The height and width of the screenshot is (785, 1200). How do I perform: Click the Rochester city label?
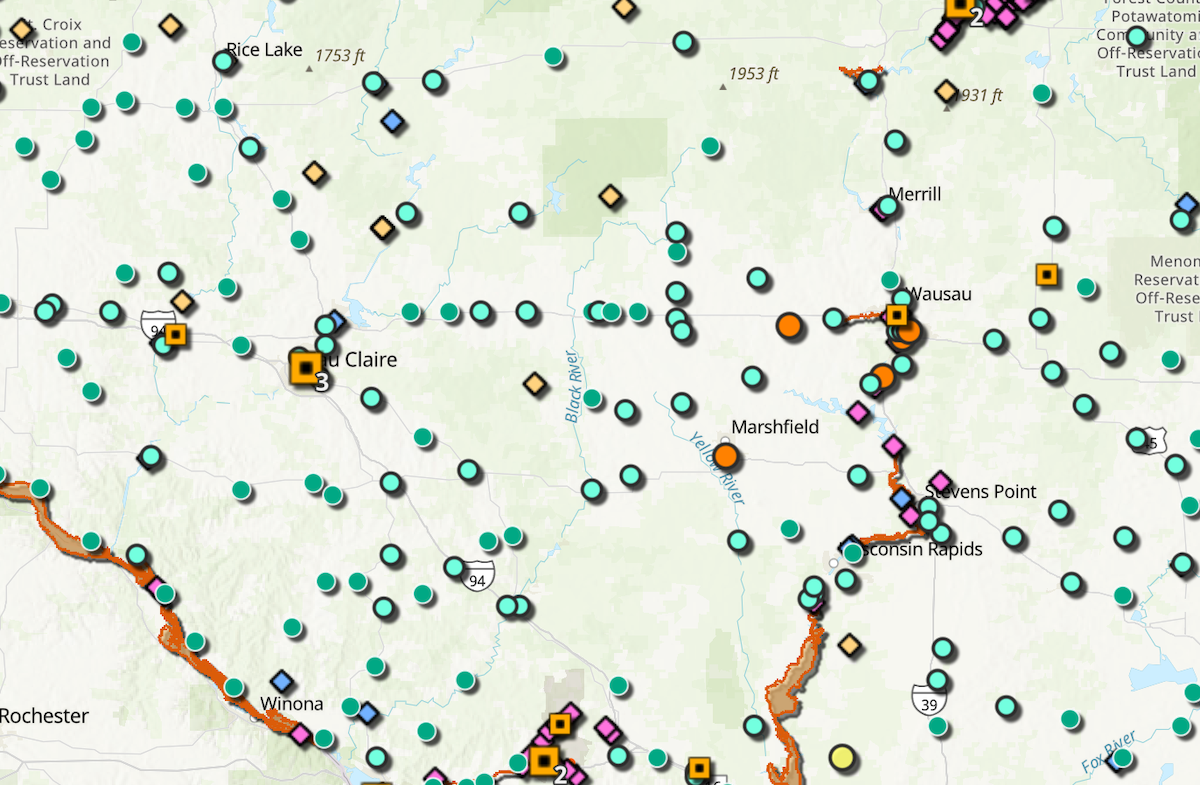(44, 716)
